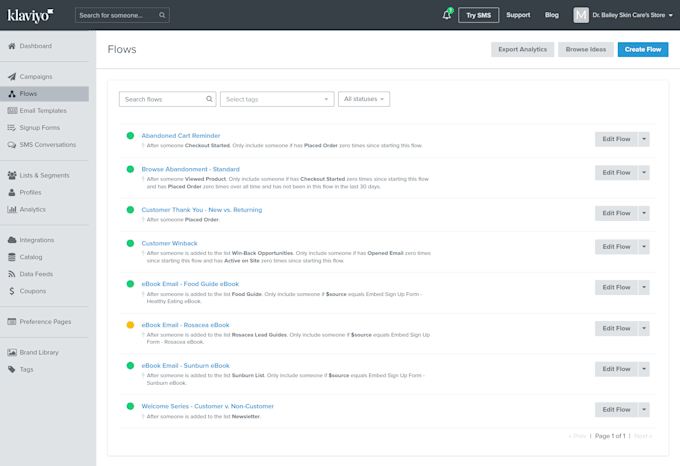
Task: Click the Try SMS button
Action: (479, 15)
